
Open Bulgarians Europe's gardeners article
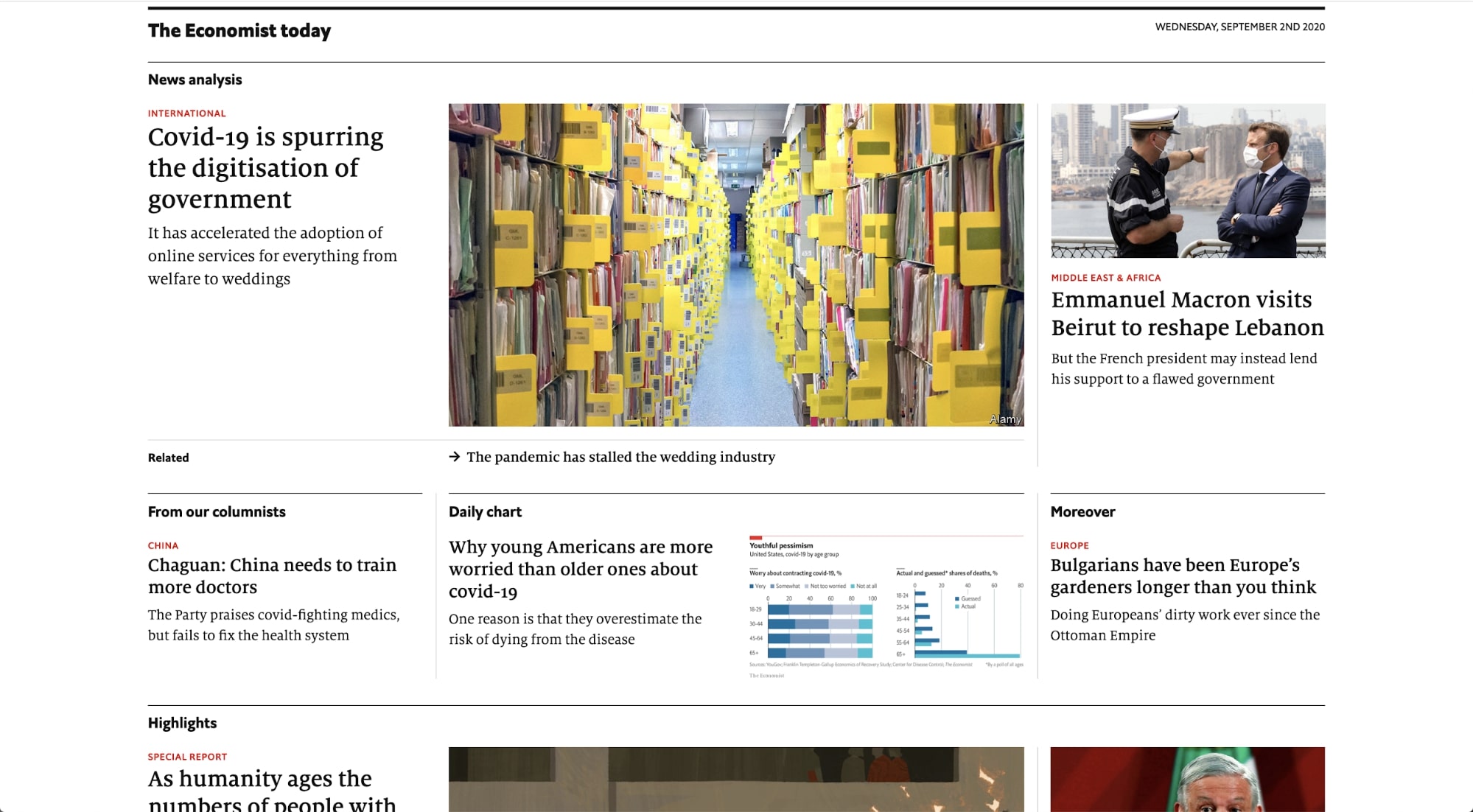coord(1183,576)
